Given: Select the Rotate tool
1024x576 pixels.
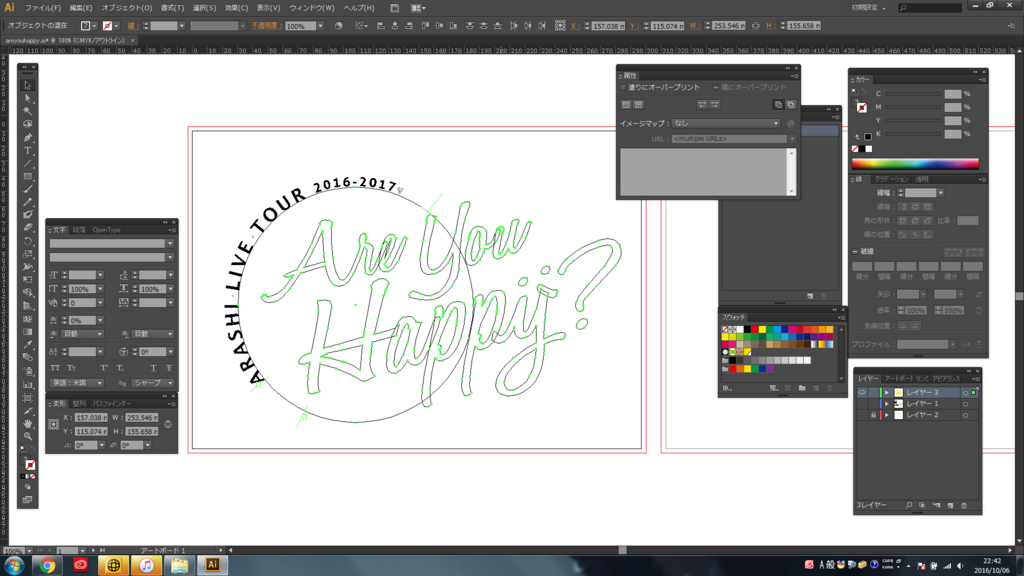Looking at the screenshot, I should [27, 241].
